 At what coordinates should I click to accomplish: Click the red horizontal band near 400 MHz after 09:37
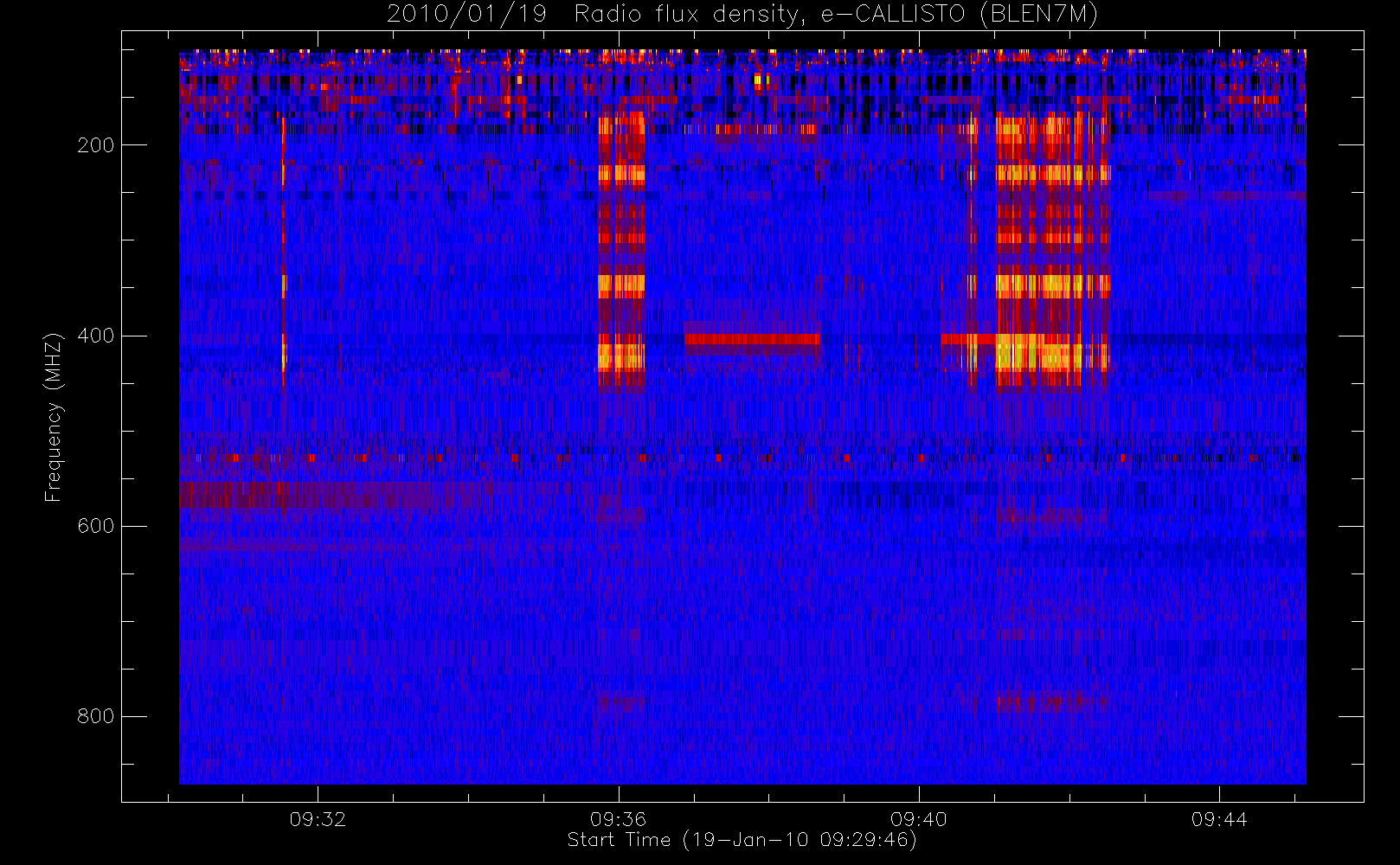(x=752, y=340)
